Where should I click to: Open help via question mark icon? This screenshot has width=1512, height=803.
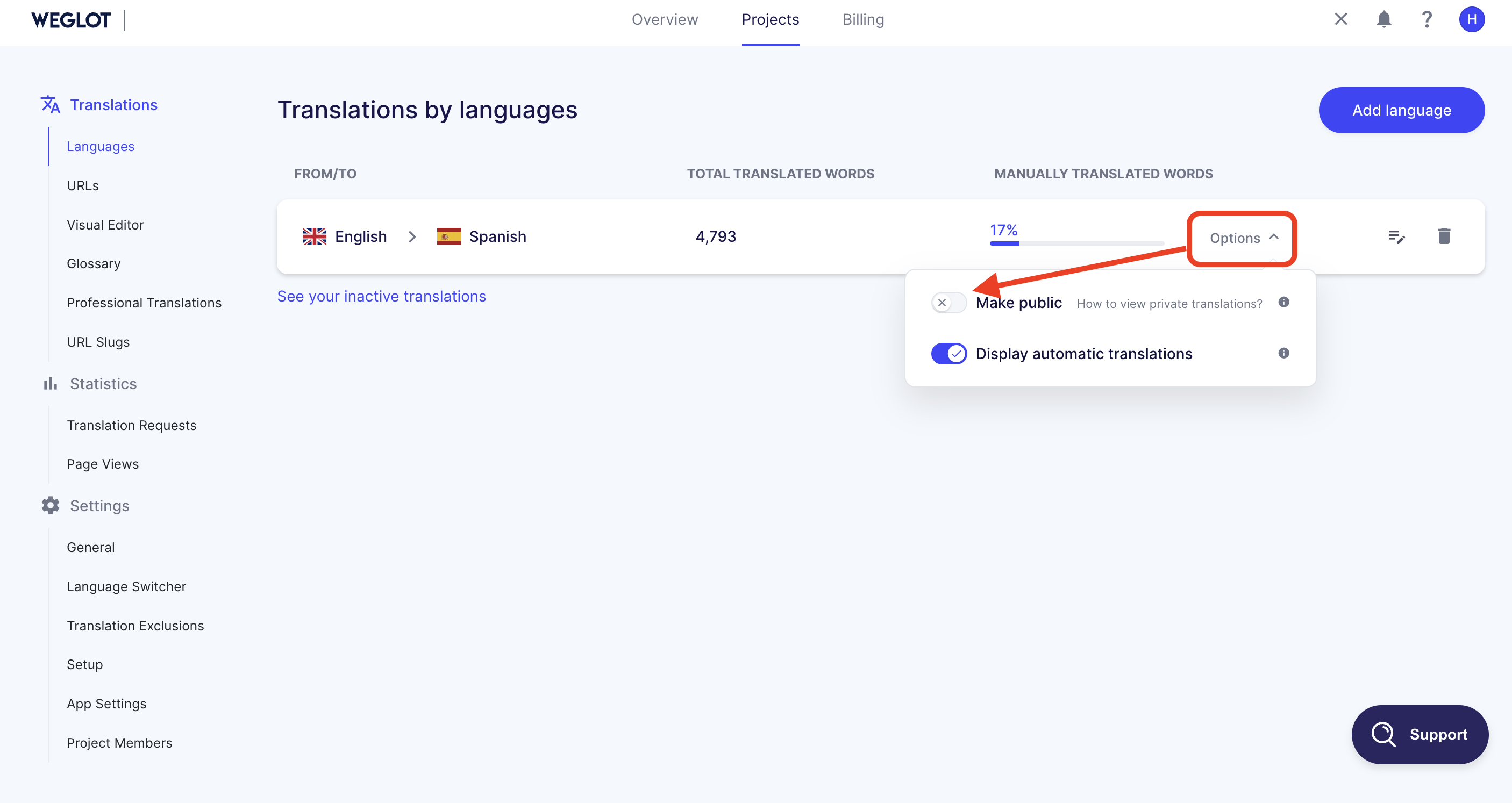click(x=1427, y=19)
